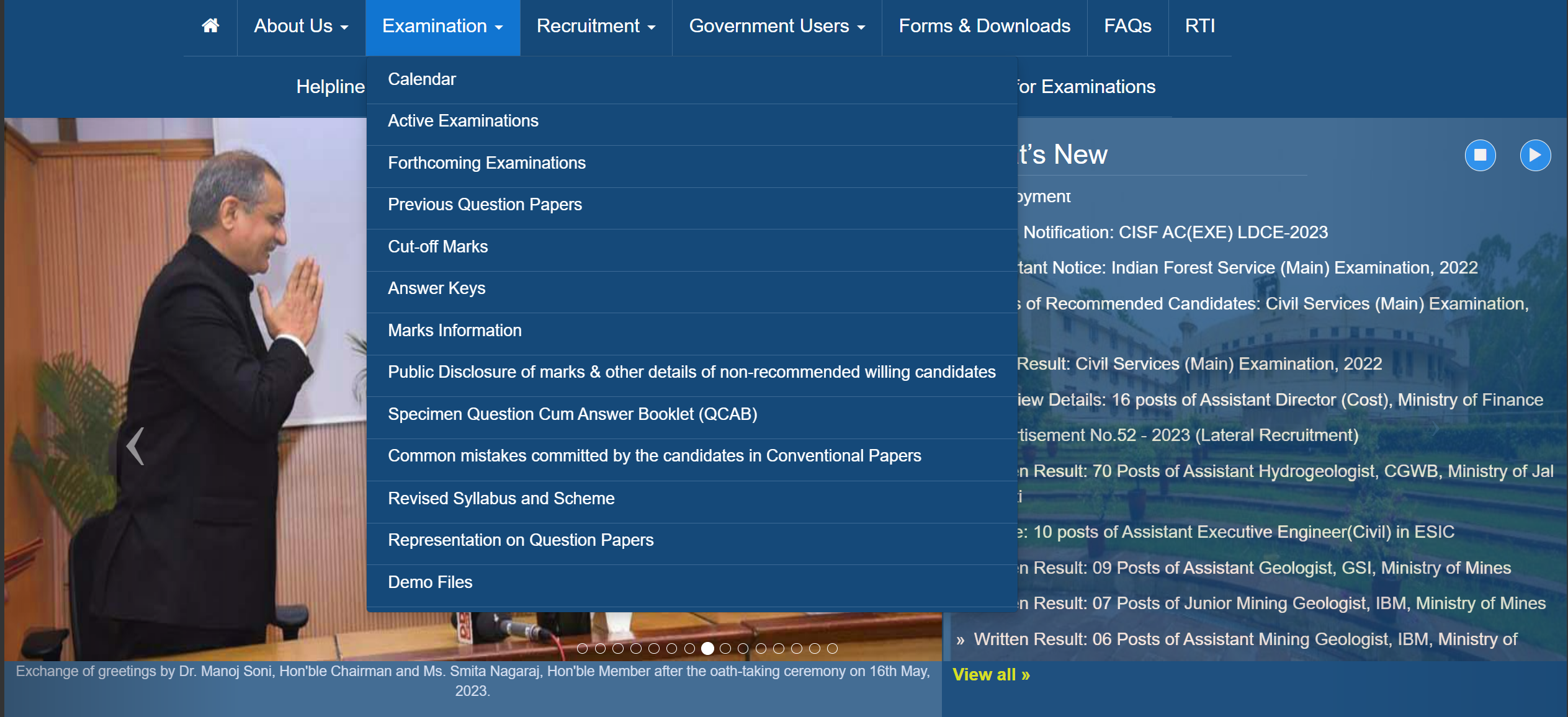Viewport: 1568px width, 717px height.
Task: Click the Home icon in navigation bar
Action: pos(210,26)
